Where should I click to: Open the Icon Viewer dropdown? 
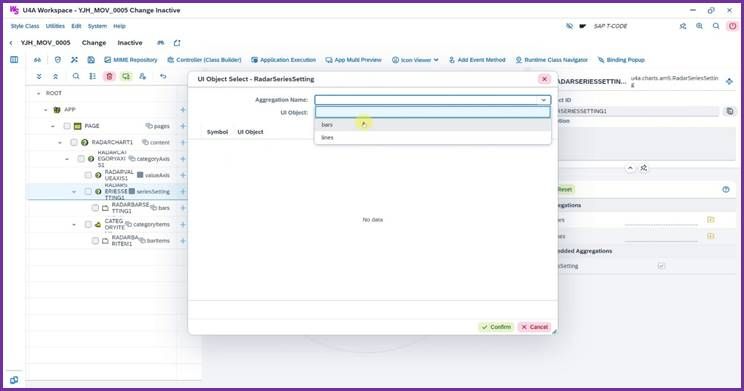pos(415,60)
